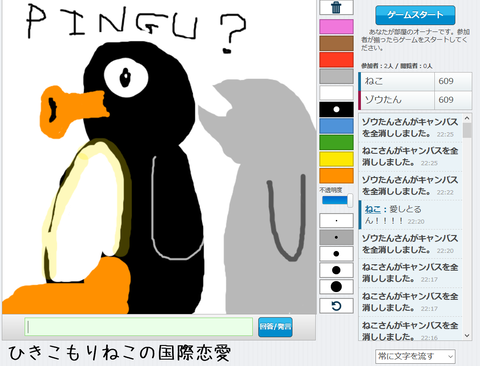
Task: Click the opacity slider handle
Action: (x=350, y=201)
